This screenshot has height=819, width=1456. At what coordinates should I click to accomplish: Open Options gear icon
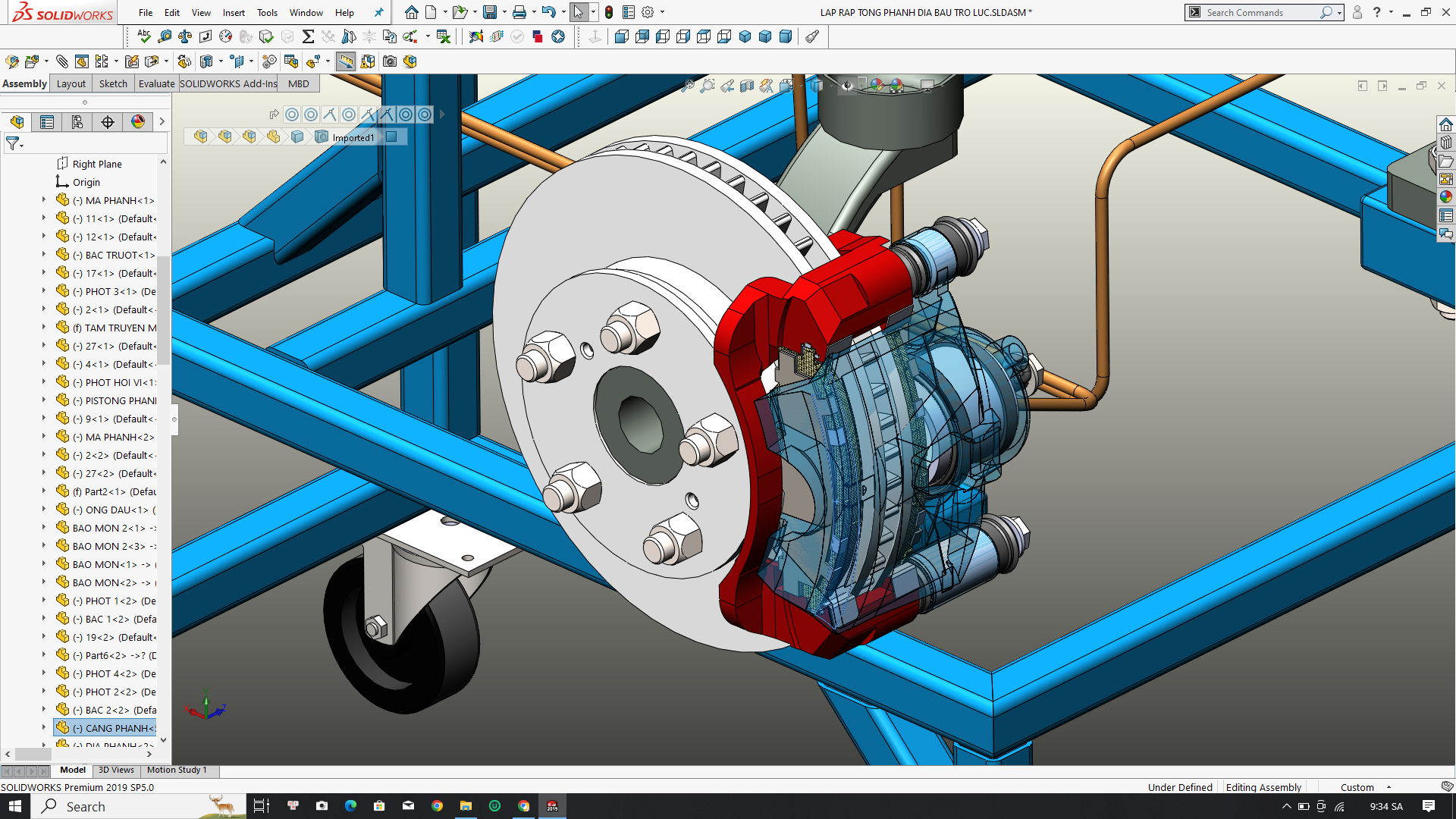tap(648, 12)
